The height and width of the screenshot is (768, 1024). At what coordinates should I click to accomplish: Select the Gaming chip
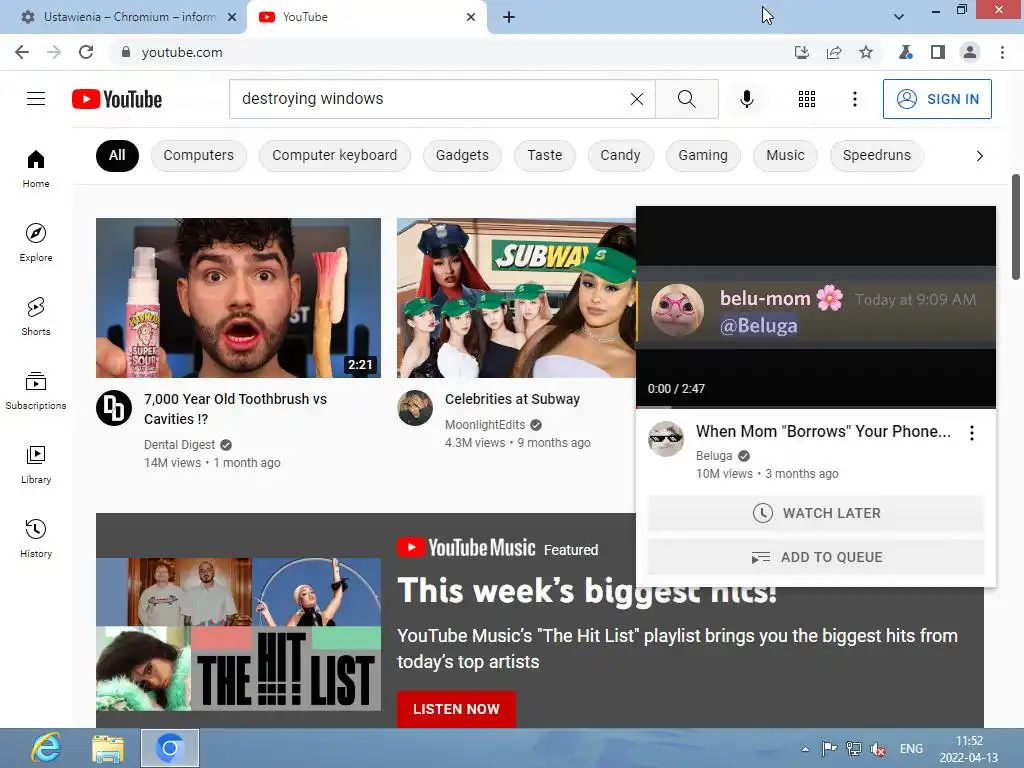(703, 155)
